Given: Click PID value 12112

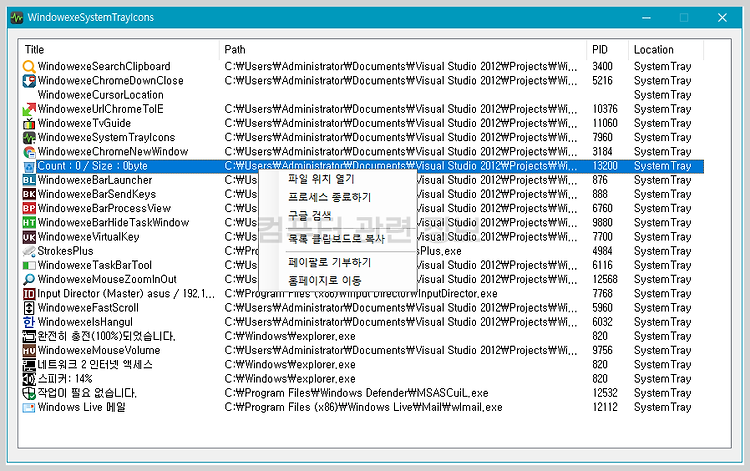Looking at the screenshot, I should tap(605, 407).
